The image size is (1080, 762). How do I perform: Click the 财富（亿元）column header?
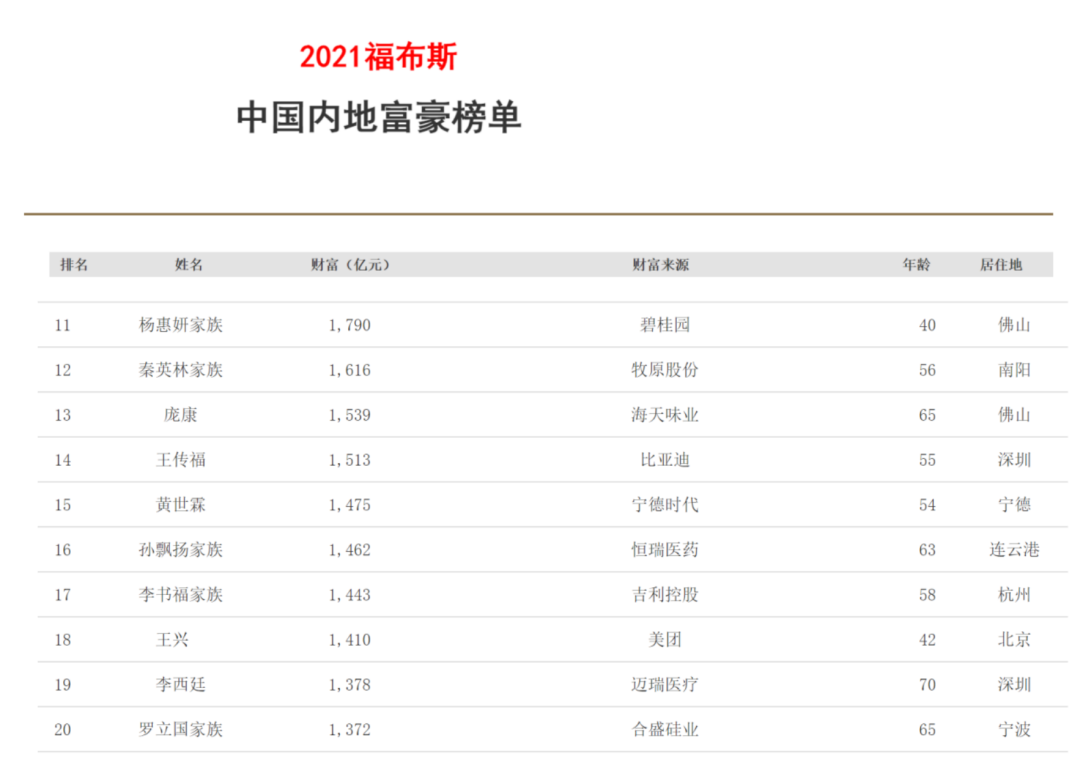[350, 263]
